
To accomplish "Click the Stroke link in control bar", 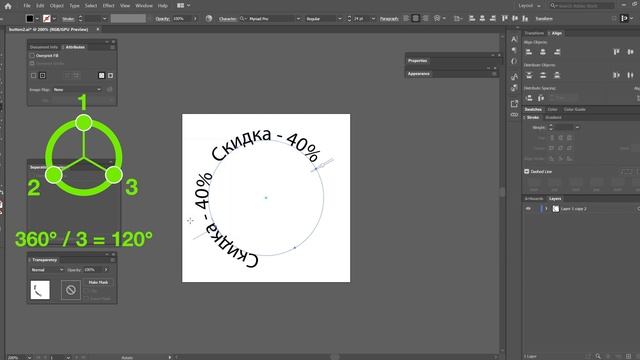I will tap(68, 19).
